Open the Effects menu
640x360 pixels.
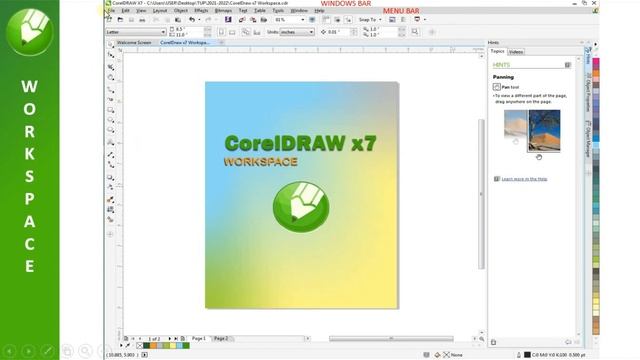[201, 11]
